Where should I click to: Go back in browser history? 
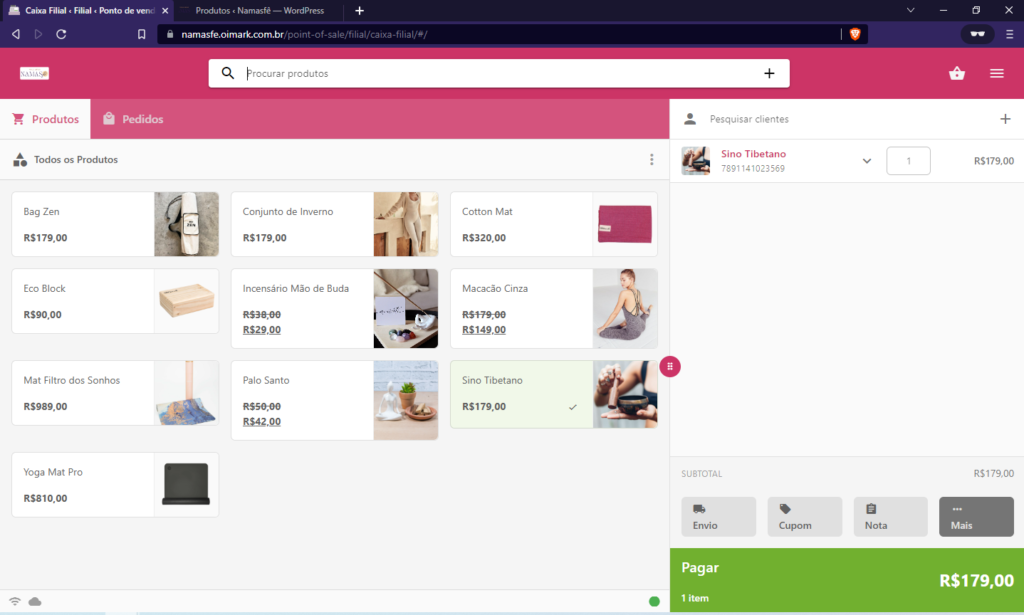pos(16,34)
